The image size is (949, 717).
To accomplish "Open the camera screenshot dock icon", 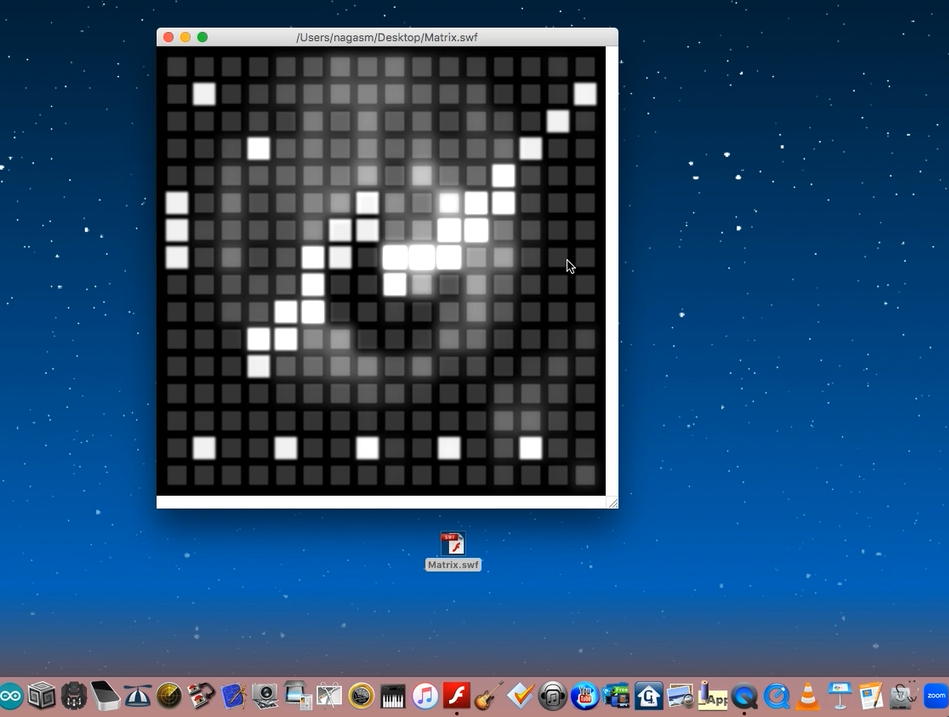I will 265,696.
